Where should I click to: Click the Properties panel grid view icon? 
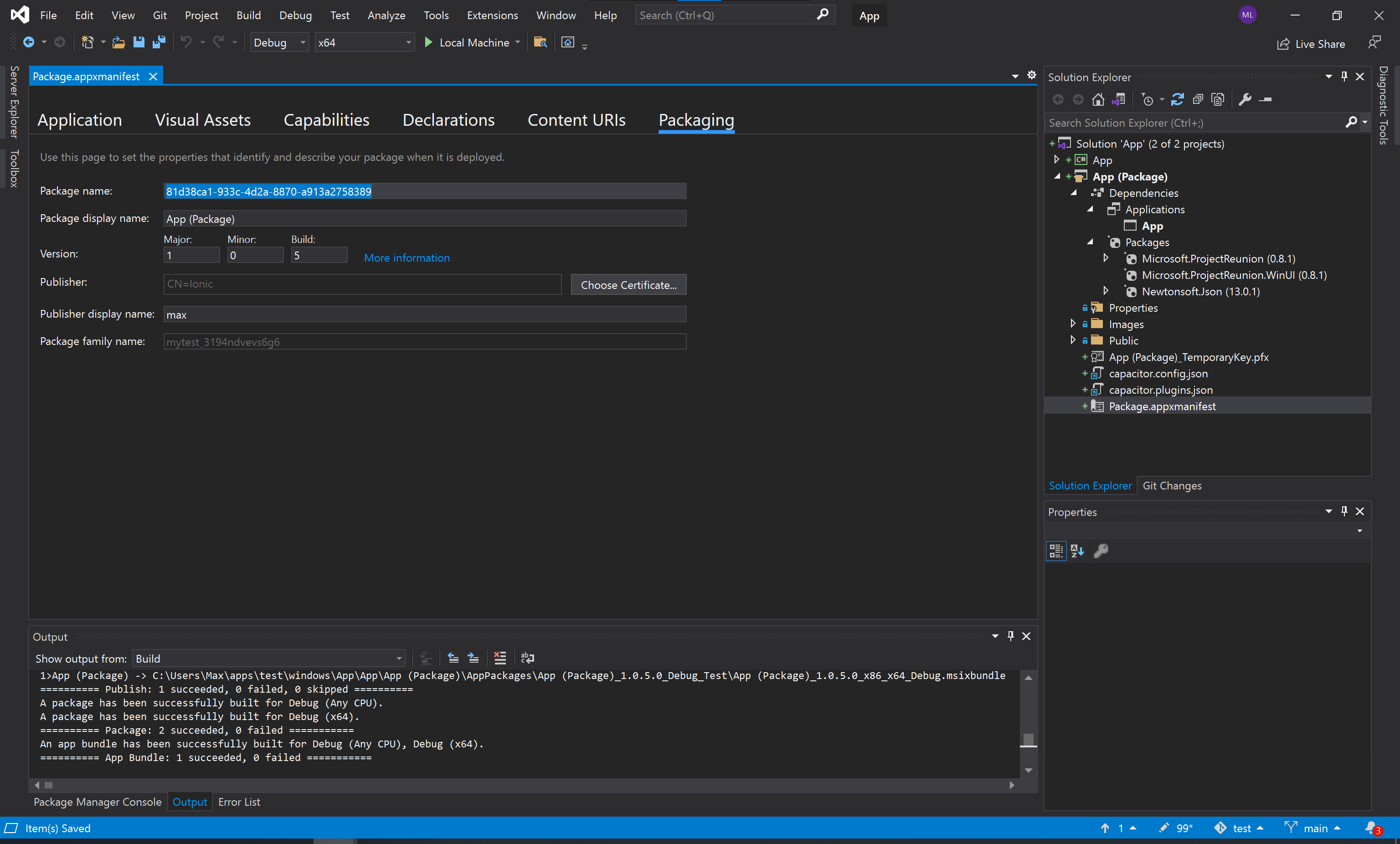[1056, 551]
